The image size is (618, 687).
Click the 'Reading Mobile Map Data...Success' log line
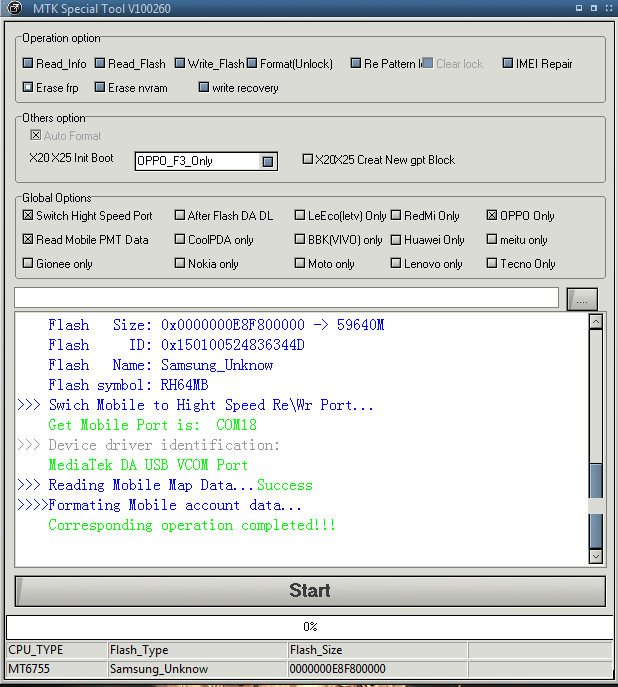[165, 485]
